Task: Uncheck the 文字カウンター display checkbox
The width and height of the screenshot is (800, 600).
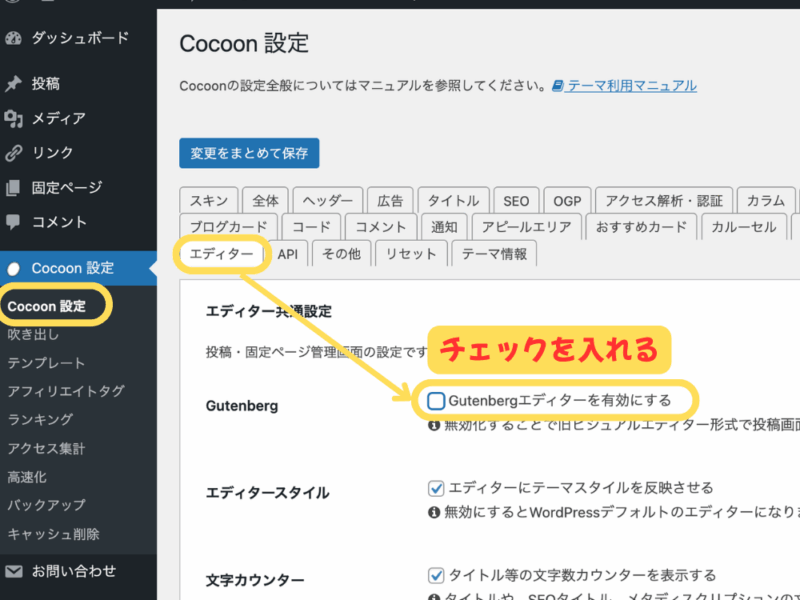Action: [x=436, y=574]
